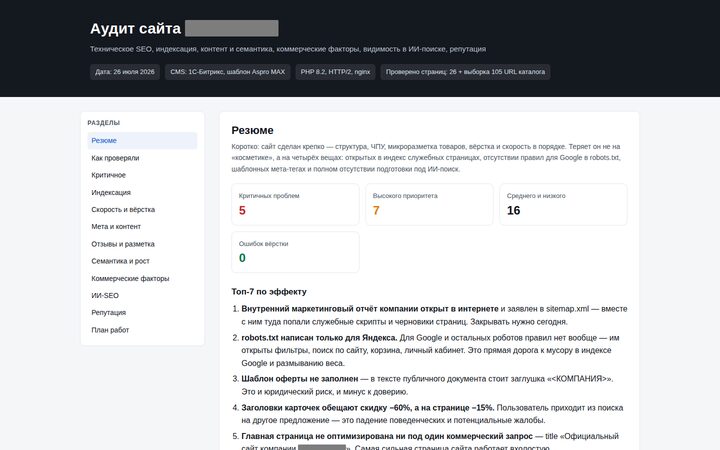Viewport: 720px width, 450px height.
Task: Click the PHP 8.2, HTTP/2, nginx badge
Action: point(335,72)
